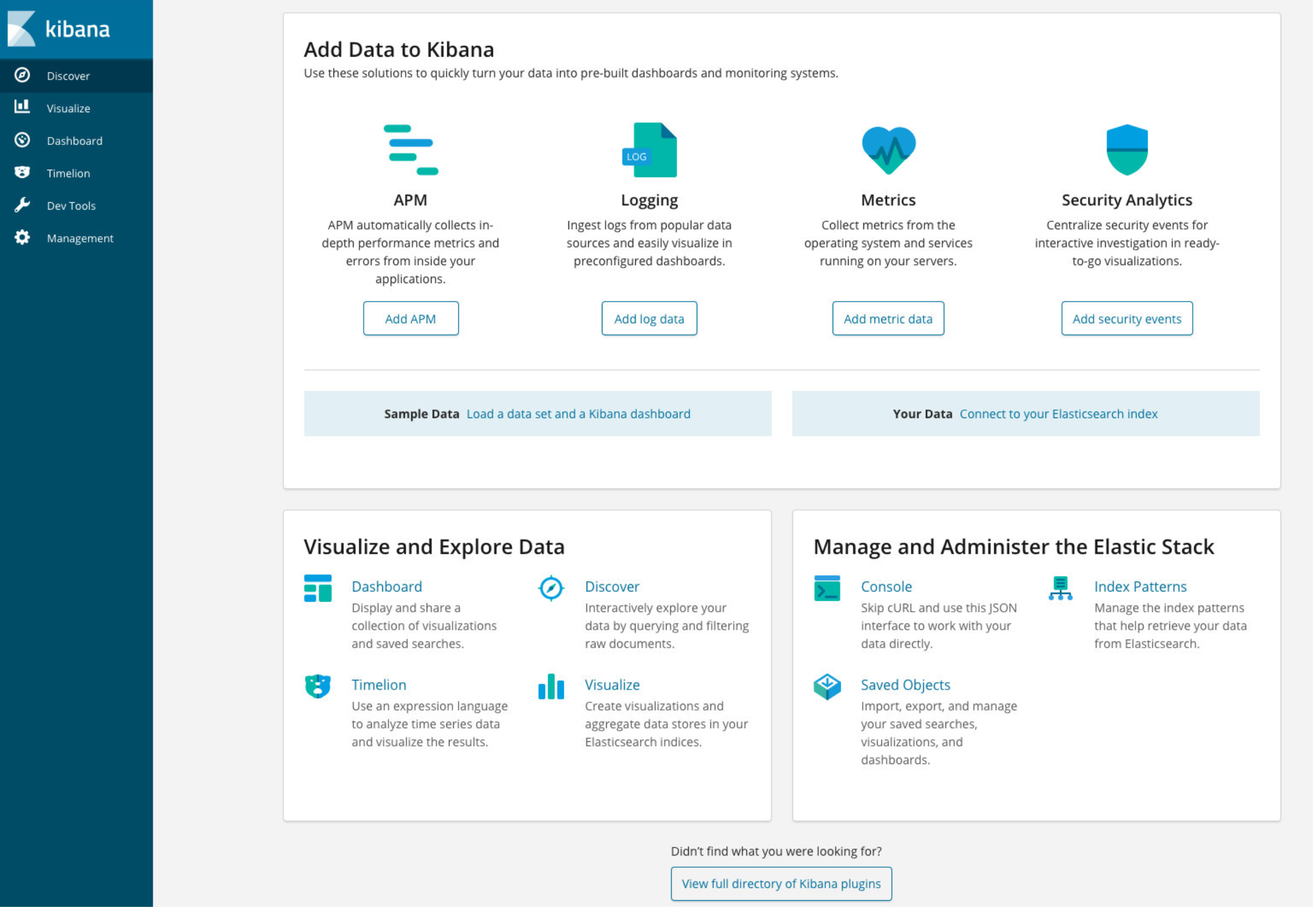Click the Discover compass icon in sidebar
Viewport: 1316px width, 909px height.
[22, 75]
